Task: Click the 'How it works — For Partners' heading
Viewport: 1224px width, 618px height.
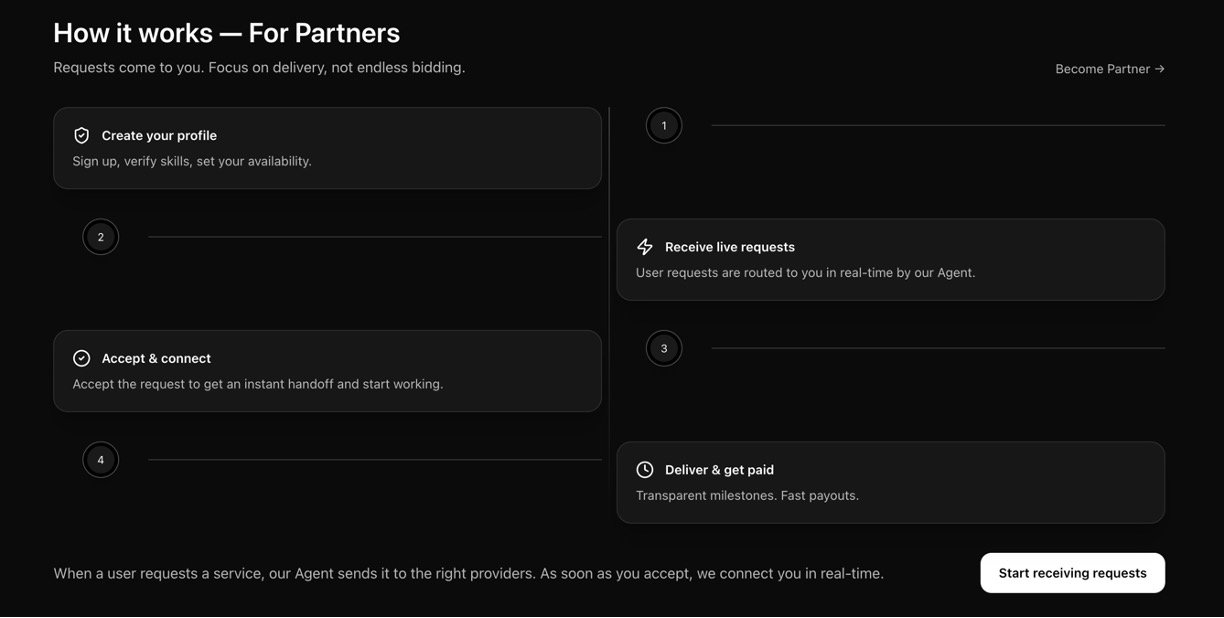Action: pos(226,33)
